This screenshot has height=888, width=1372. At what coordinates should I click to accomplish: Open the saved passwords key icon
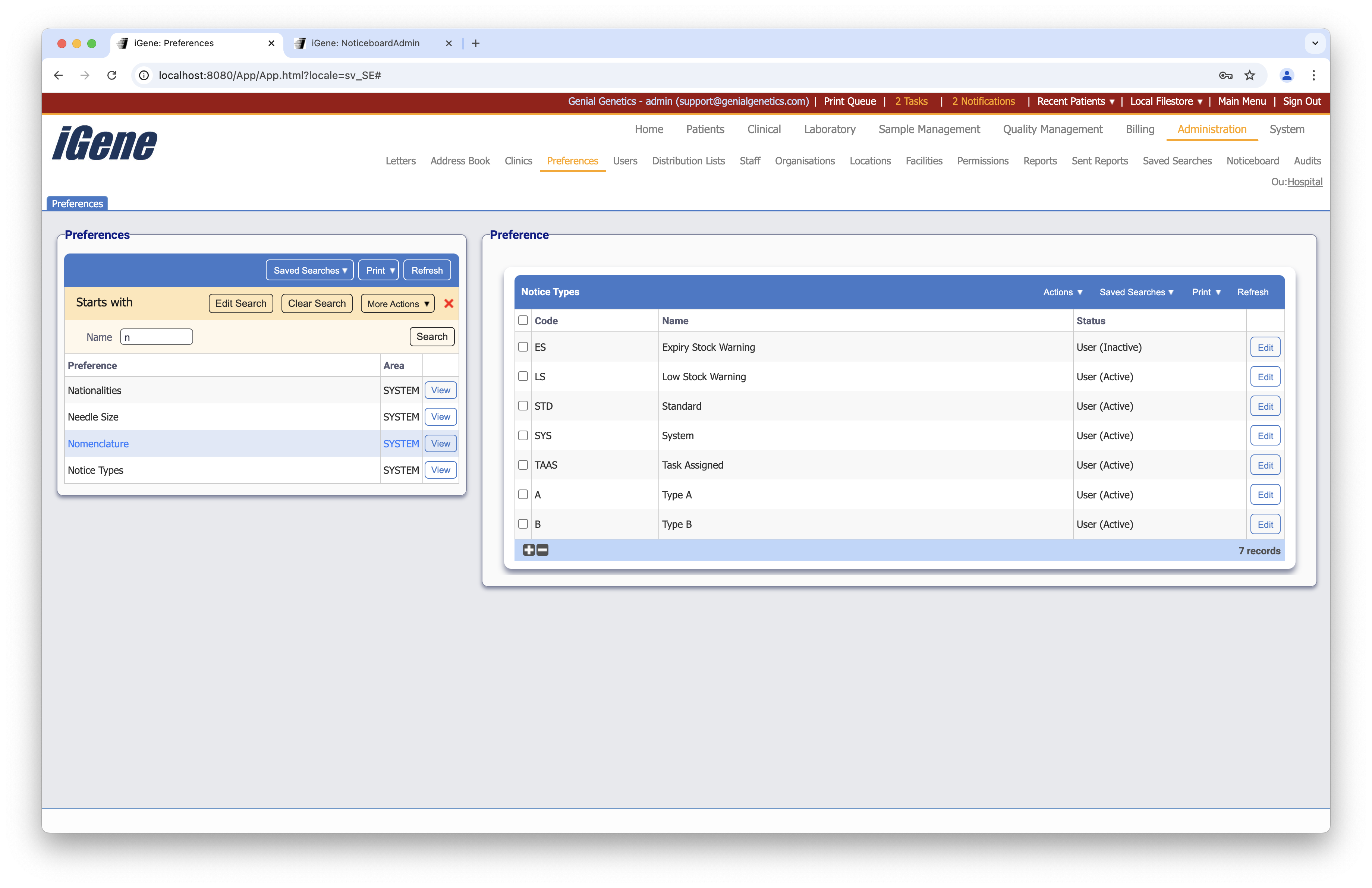coord(1225,75)
